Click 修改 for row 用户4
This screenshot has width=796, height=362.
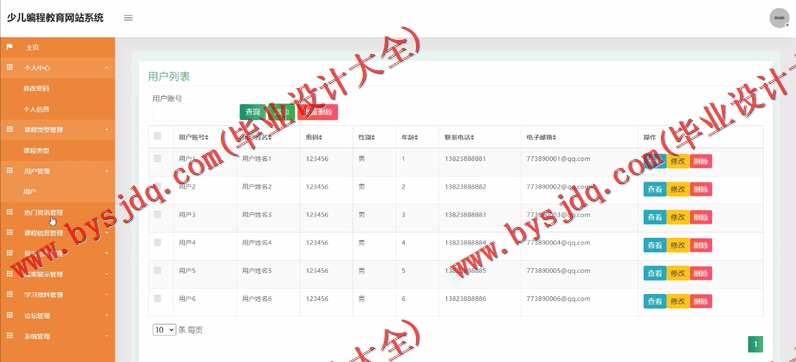click(x=678, y=245)
